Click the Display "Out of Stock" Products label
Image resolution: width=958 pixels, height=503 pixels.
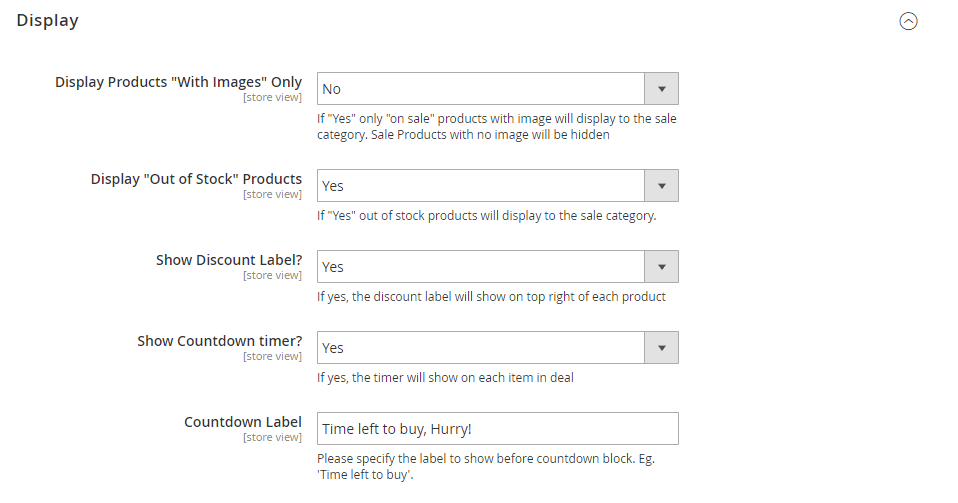pyautogui.click(x=196, y=179)
